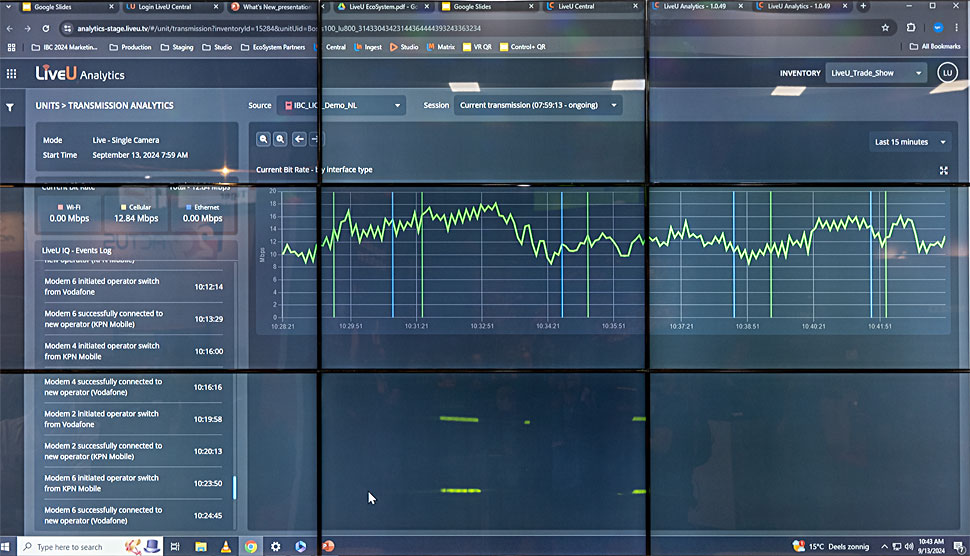The image size is (970, 556).
Task: Open the IBC 2024 Marketing bookmark folder
Action: click(x=64, y=47)
